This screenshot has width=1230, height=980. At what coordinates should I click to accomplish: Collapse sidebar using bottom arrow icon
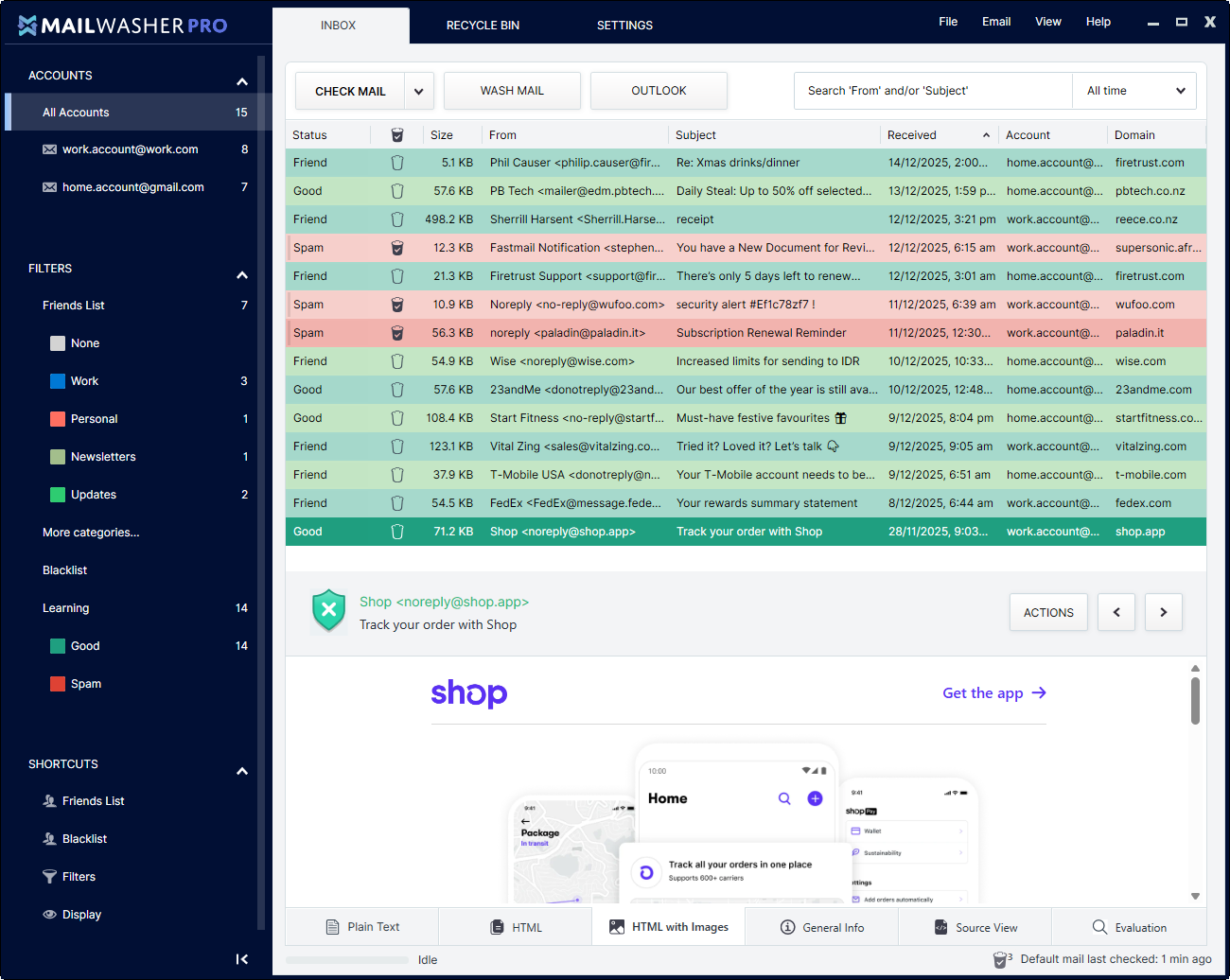(x=242, y=959)
